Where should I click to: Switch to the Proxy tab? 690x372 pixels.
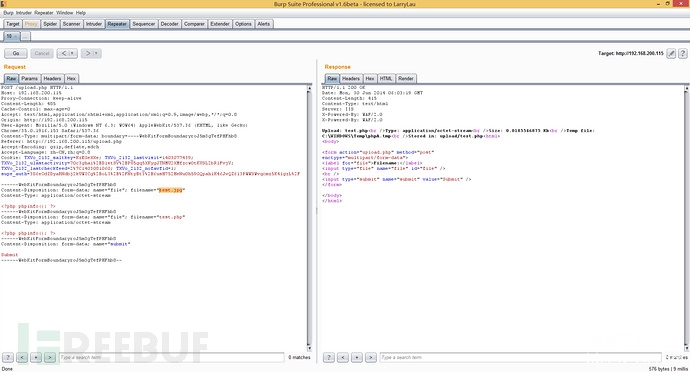tap(31, 24)
